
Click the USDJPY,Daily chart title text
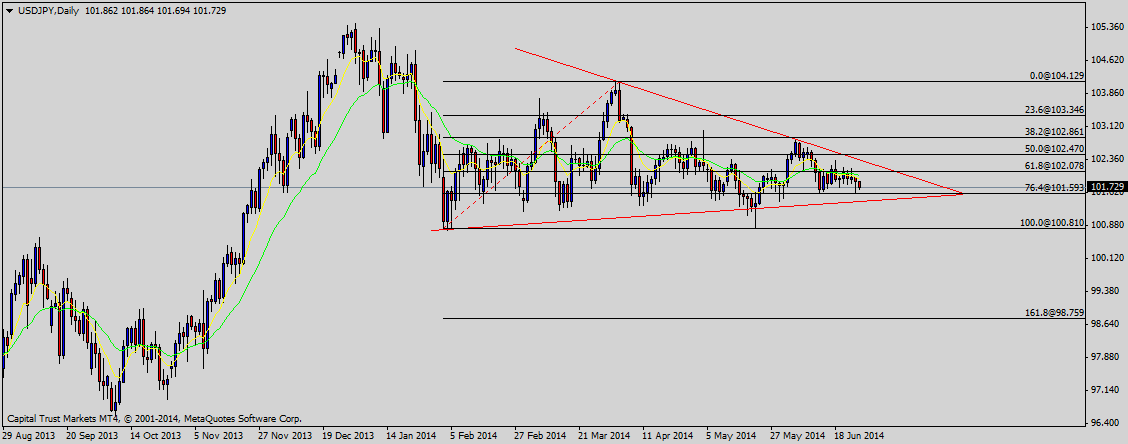[x=47, y=9]
